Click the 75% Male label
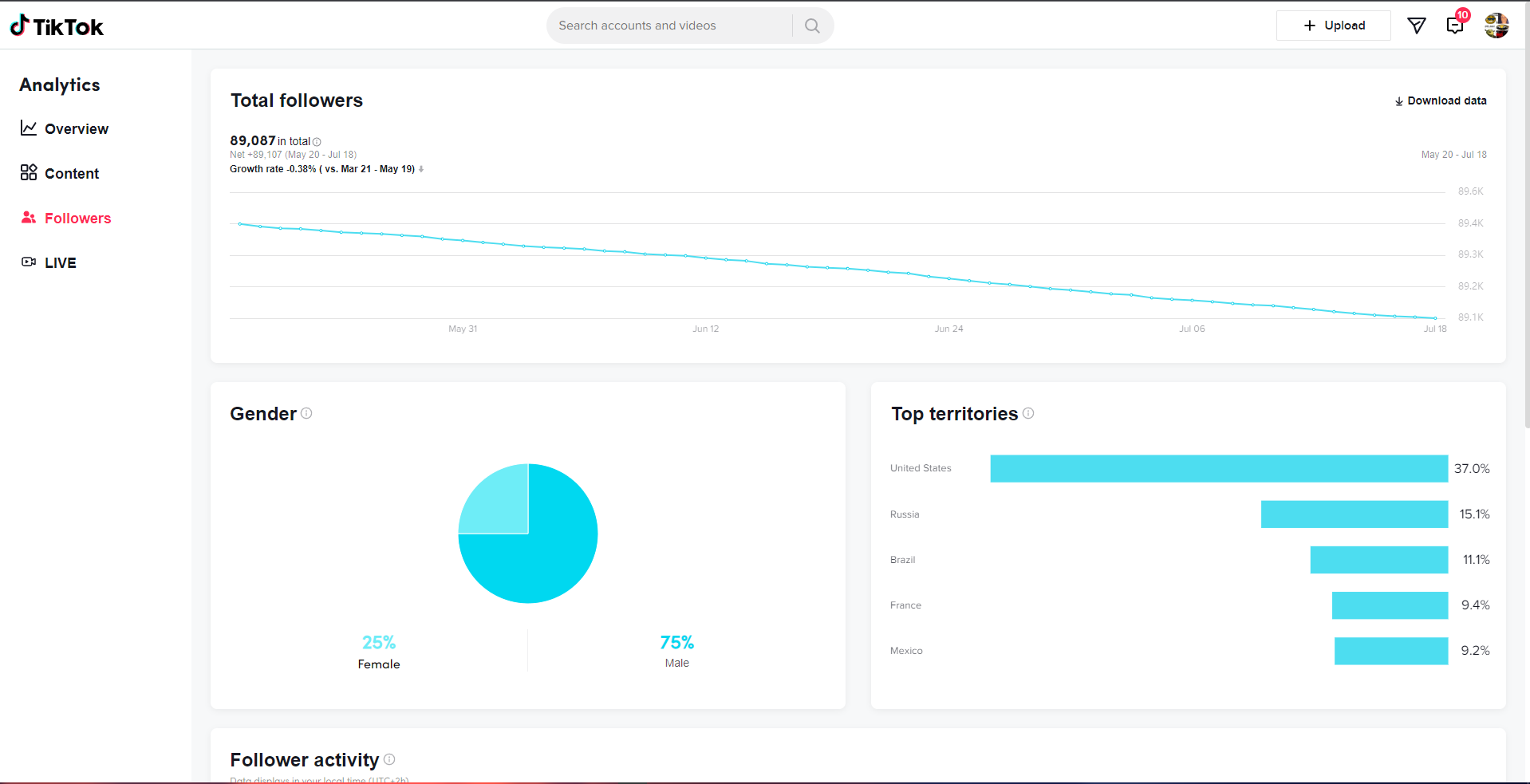1530x784 pixels. 676,651
